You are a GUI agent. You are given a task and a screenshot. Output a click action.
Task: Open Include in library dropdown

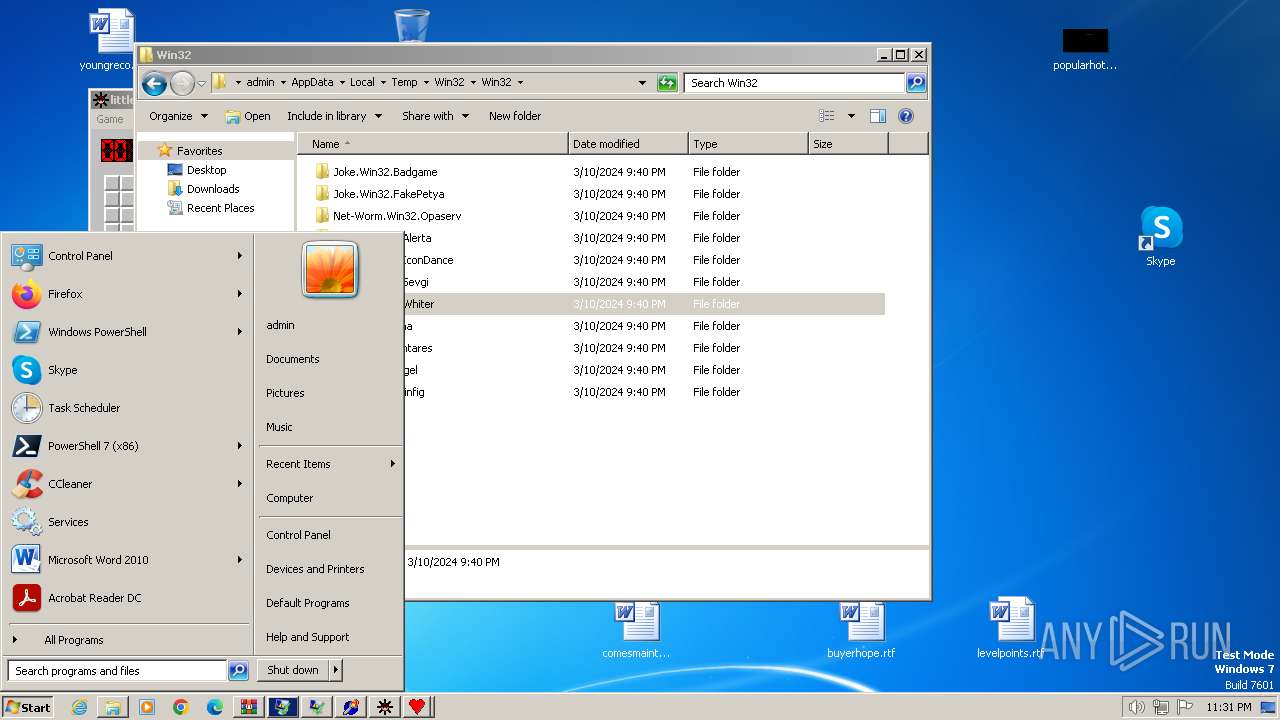334,116
